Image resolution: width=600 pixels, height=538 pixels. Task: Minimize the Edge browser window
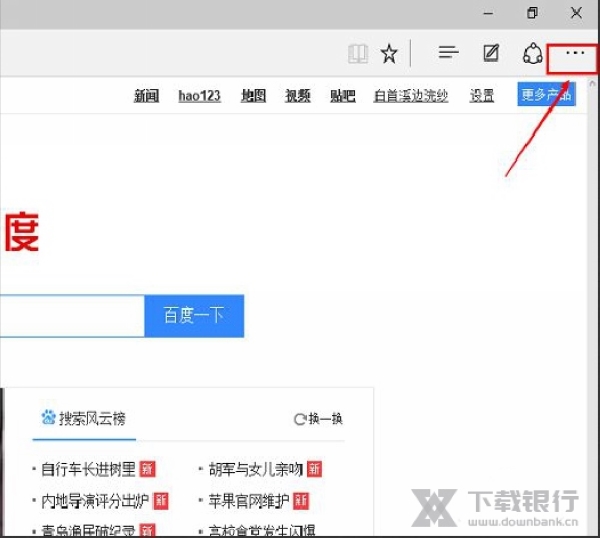488,13
